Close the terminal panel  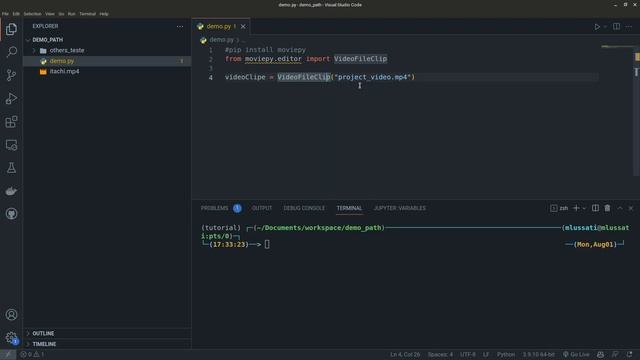631,208
